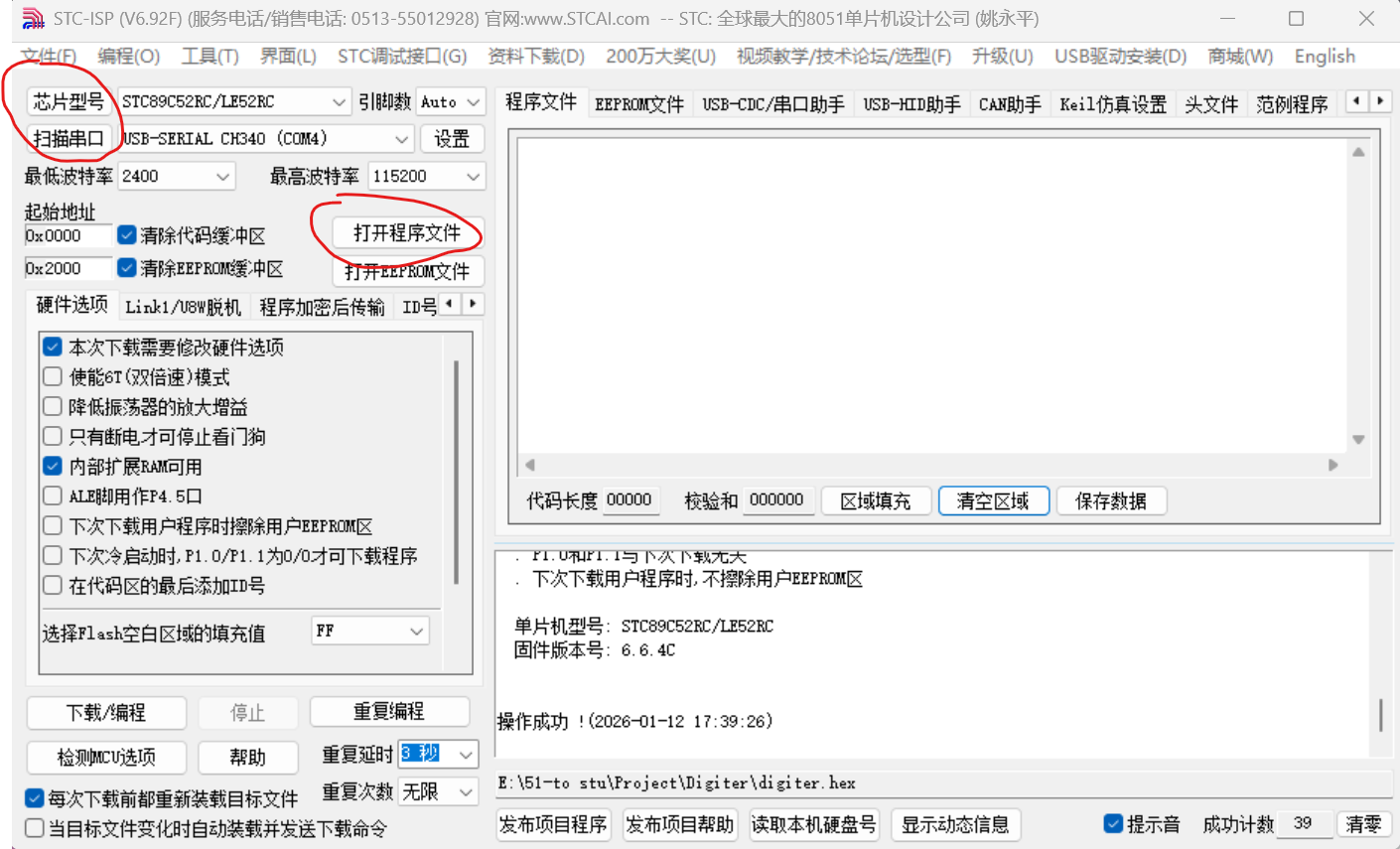
Task: Click 清零 success counter button
Action: [1363, 824]
